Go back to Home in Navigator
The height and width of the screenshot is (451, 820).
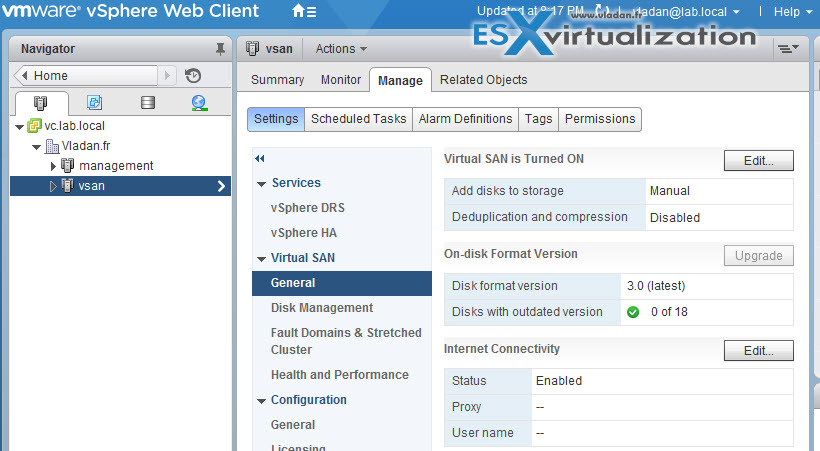coord(86,76)
